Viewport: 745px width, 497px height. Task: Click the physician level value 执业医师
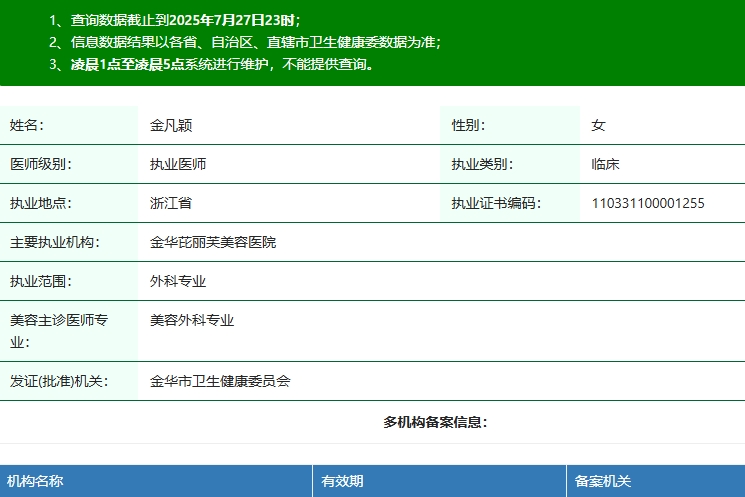(178, 164)
